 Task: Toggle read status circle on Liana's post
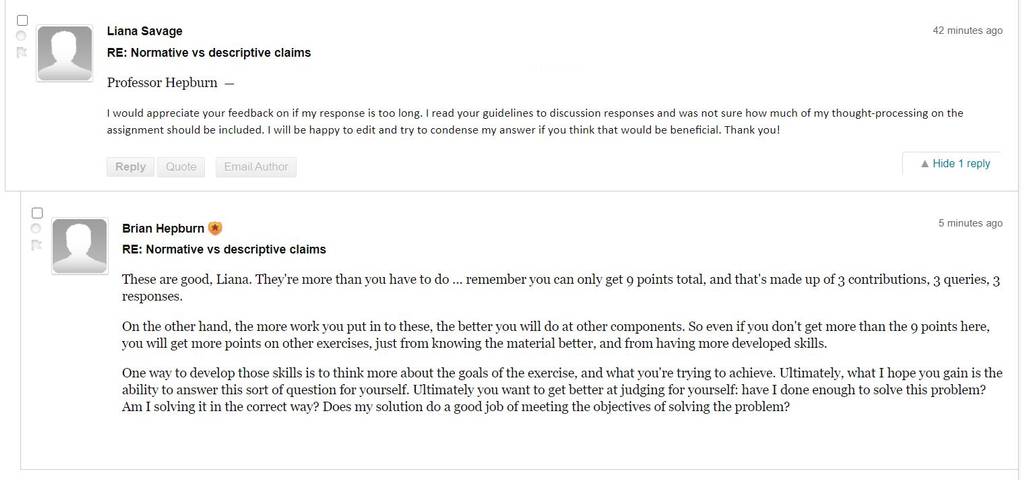click(21, 37)
